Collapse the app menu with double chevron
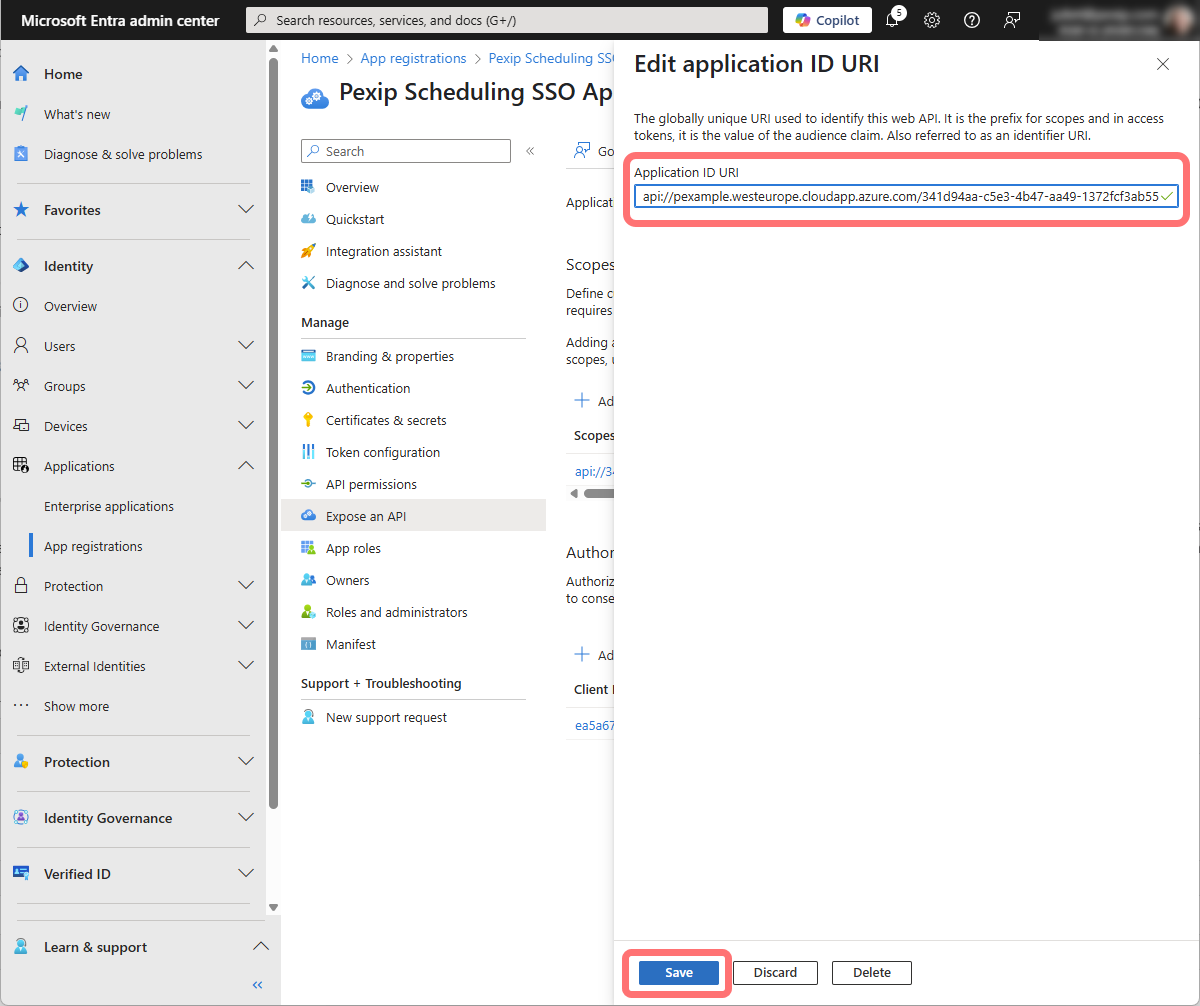1200x1006 pixels. point(530,151)
